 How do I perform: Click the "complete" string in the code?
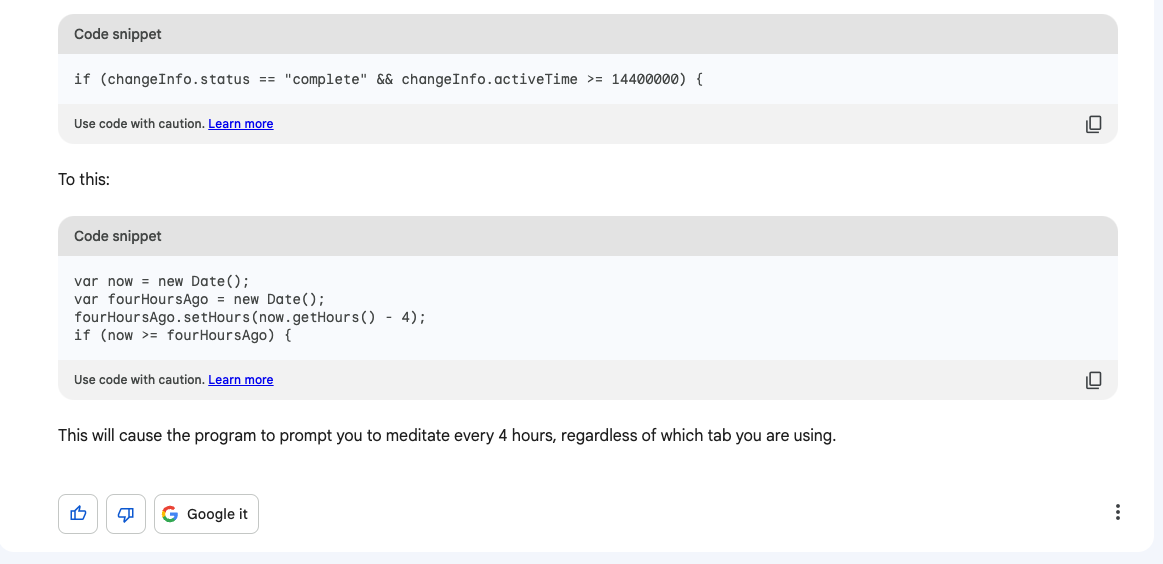click(326, 79)
